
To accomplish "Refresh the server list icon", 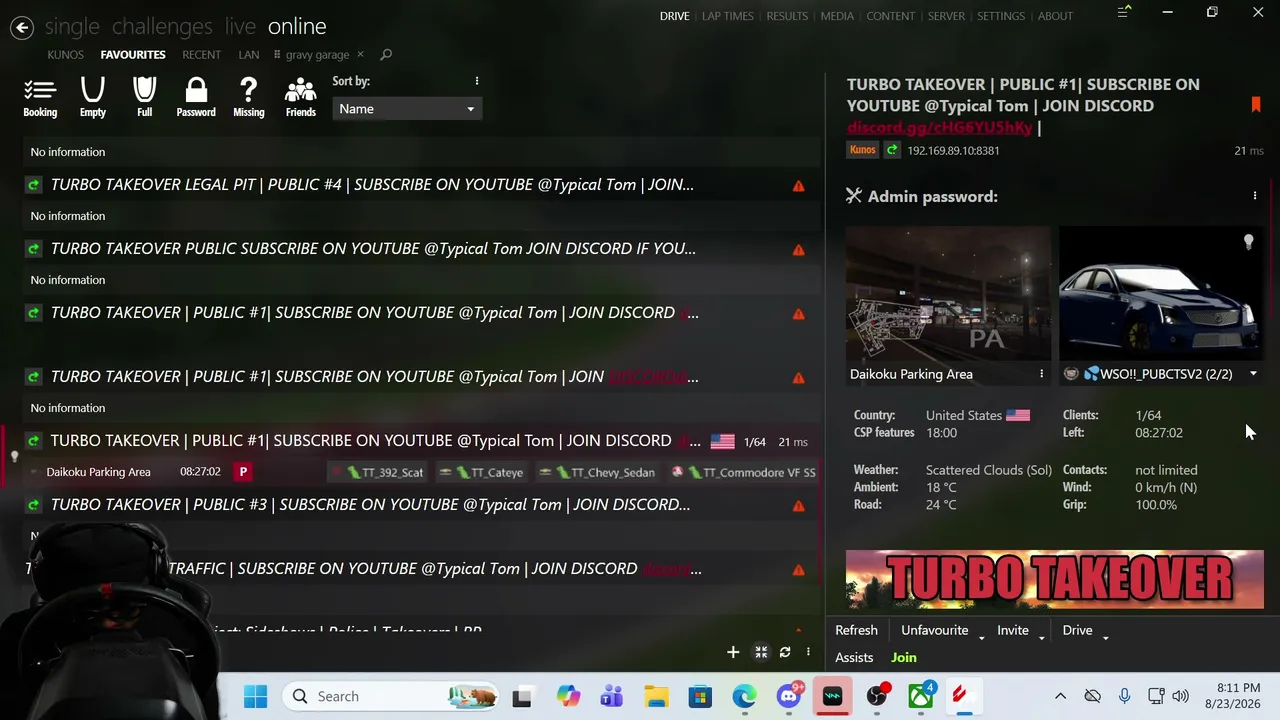I will tap(785, 653).
